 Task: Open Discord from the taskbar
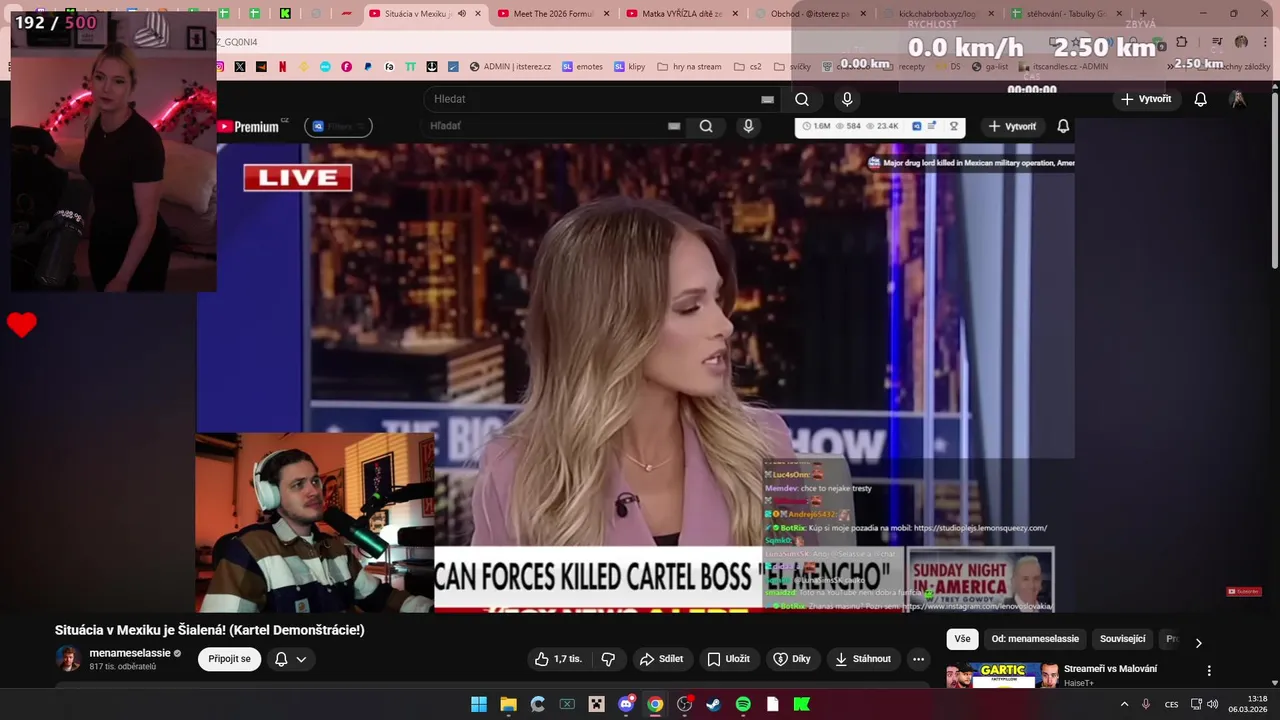(x=626, y=704)
